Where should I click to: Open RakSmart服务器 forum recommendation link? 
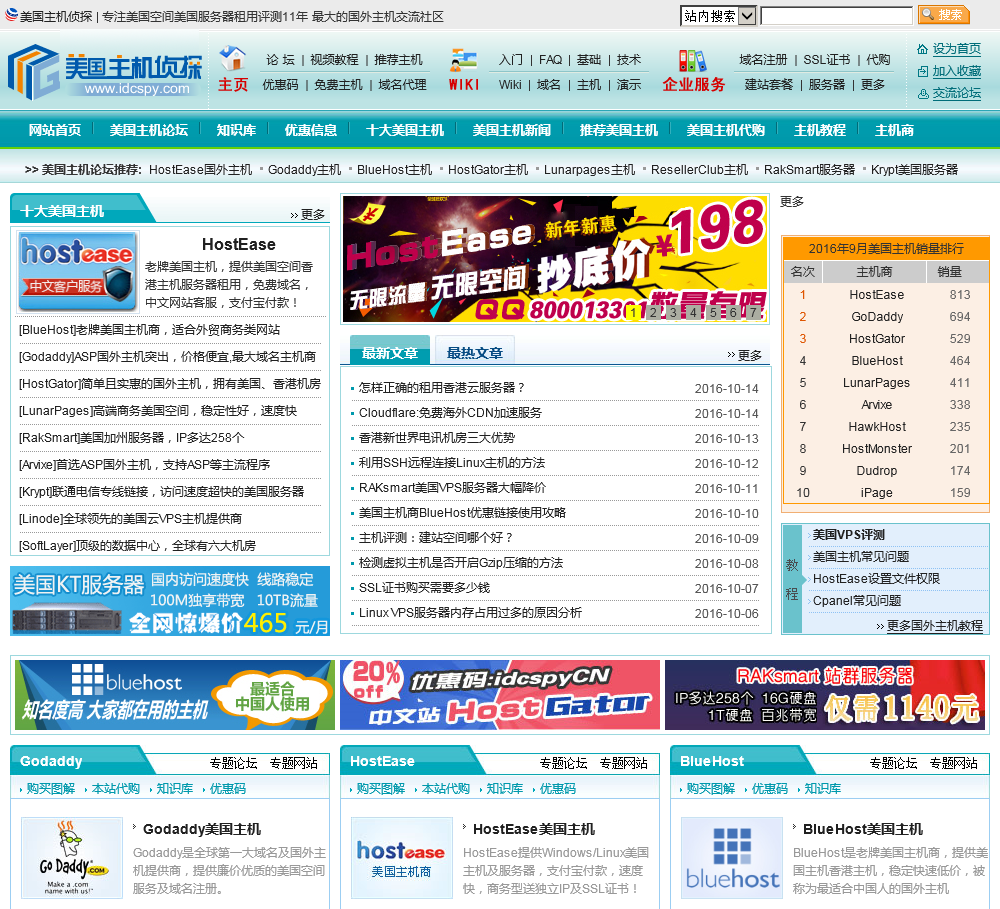coord(809,170)
